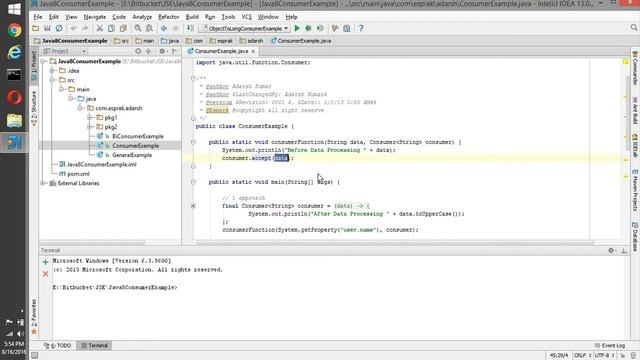Start debugging with the bug icon

click(309, 29)
